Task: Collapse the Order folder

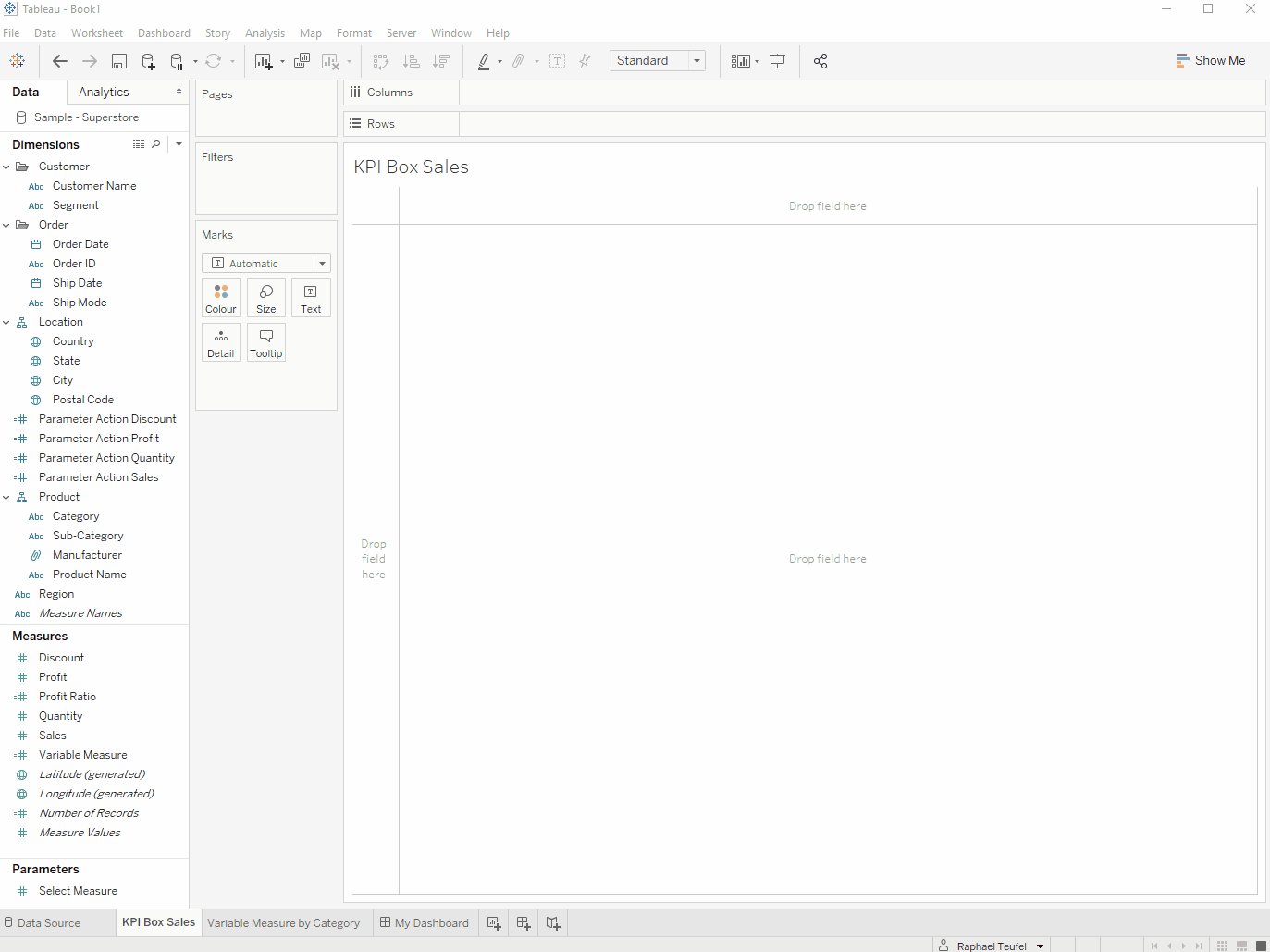Action: [x=6, y=226]
